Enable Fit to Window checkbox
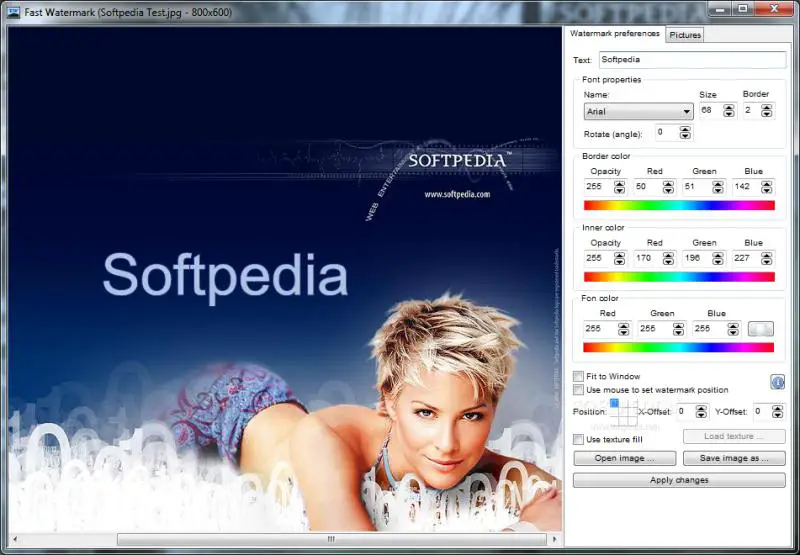Image resolution: width=800 pixels, height=555 pixels. pyautogui.click(x=578, y=376)
